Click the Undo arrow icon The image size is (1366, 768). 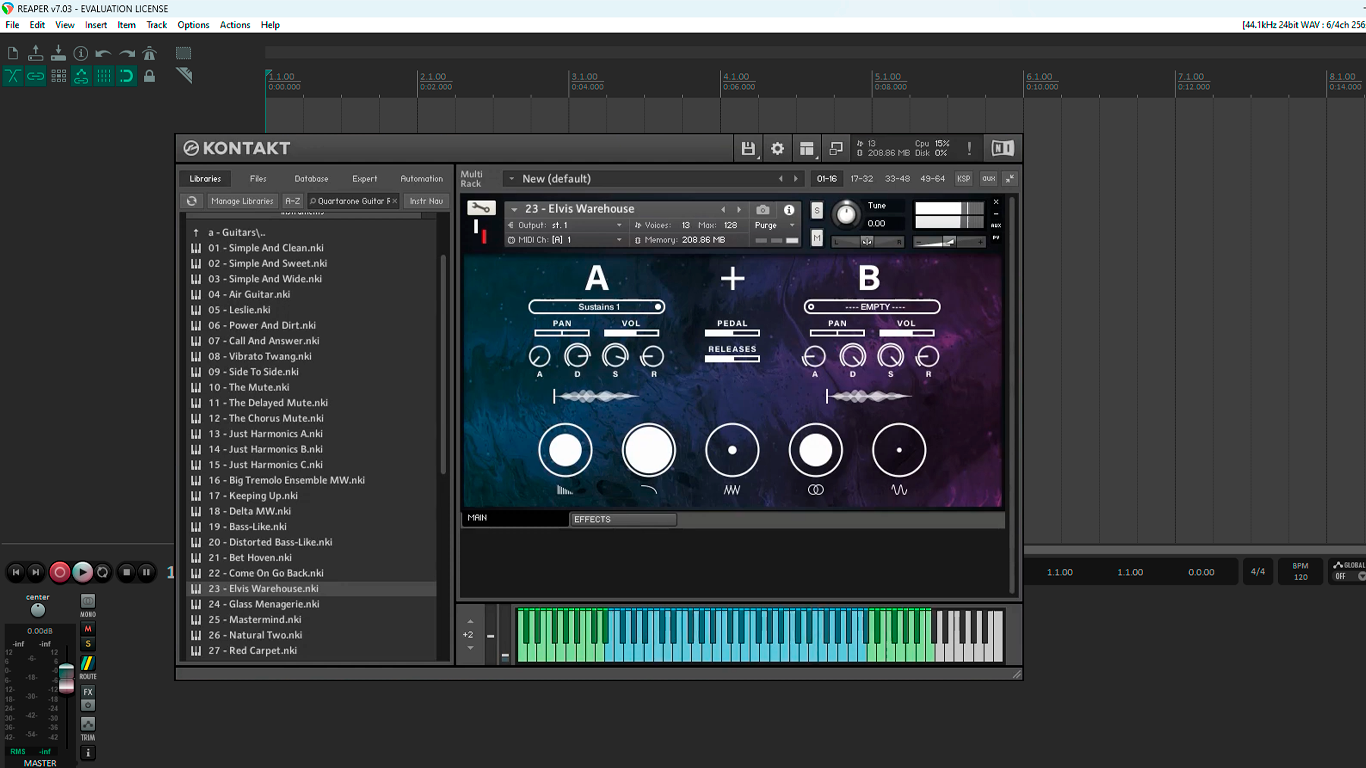point(104,53)
